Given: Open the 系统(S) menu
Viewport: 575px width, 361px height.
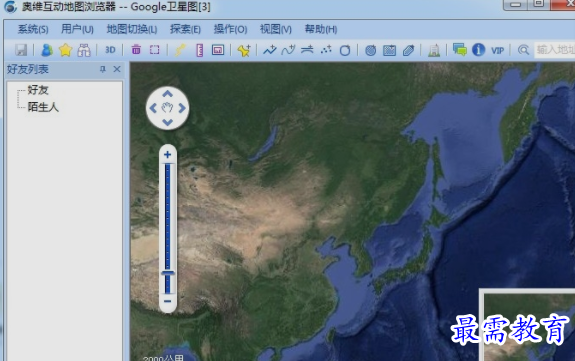Looking at the screenshot, I should point(33,29).
